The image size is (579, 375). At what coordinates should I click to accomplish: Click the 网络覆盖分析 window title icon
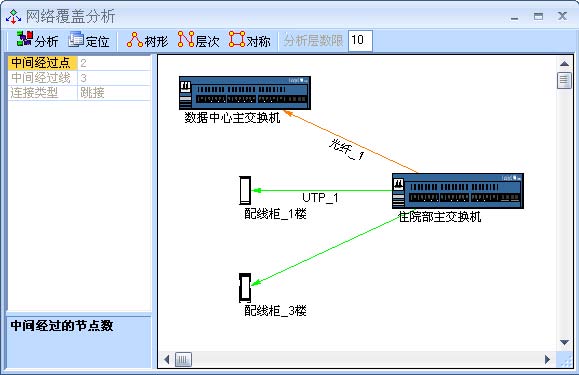tap(13, 17)
